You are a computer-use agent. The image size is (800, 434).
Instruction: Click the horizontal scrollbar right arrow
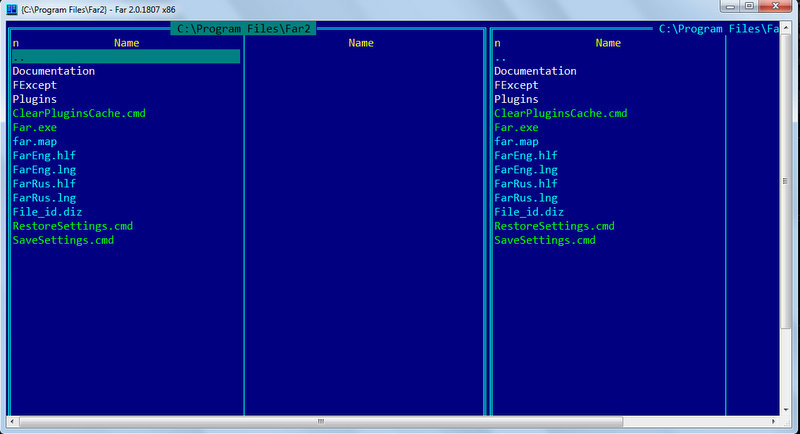tap(773, 421)
